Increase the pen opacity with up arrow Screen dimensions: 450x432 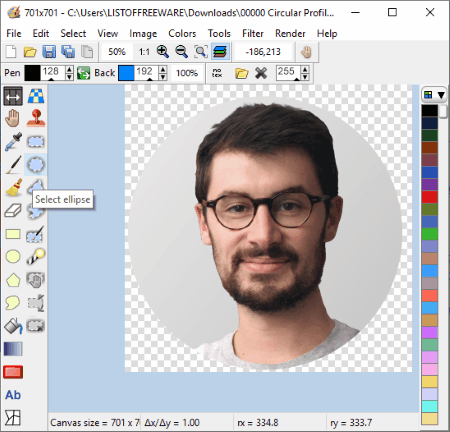click(x=69, y=69)
